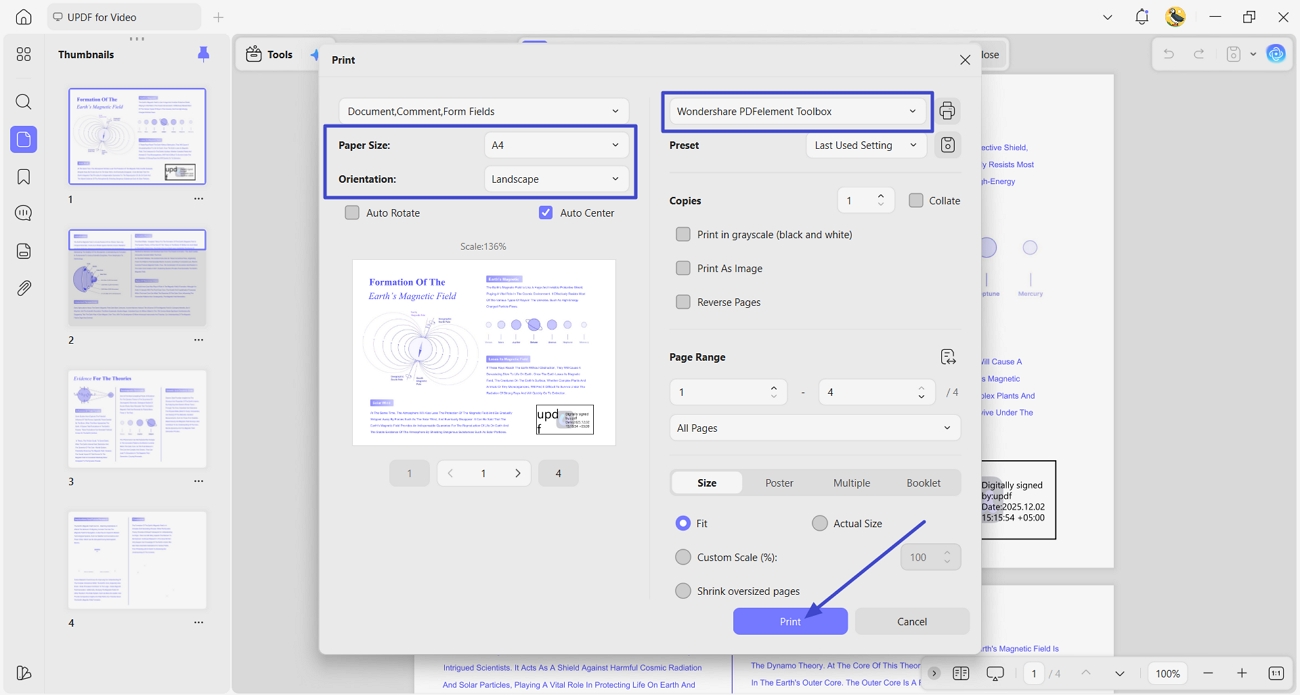
Task: Open the Preset Last Used Setting dropdown
Action: [866, 145]
